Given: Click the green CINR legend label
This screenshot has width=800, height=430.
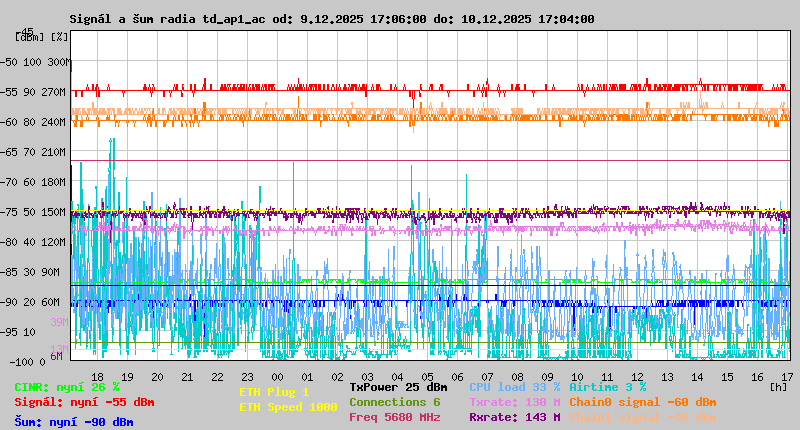Looking at the screenshot, I should tap(67, 387).
